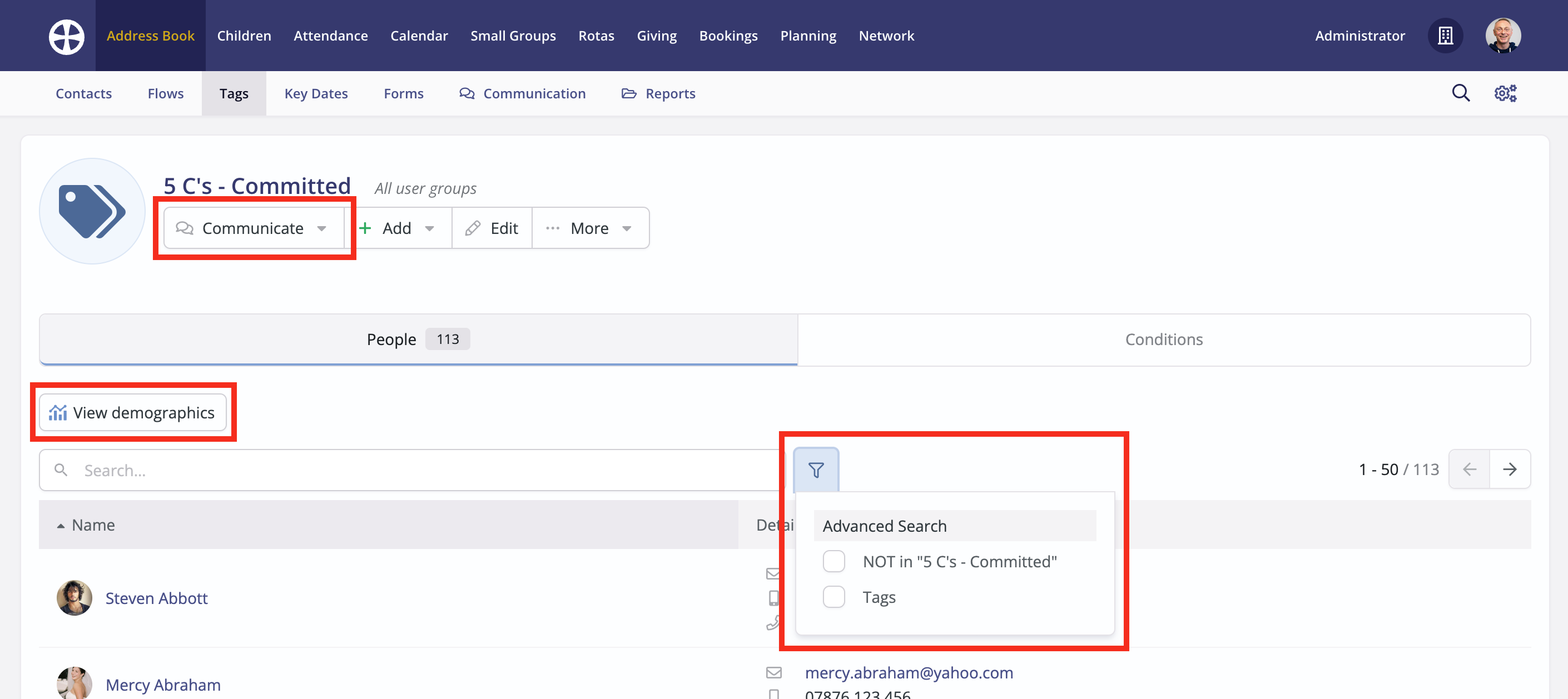Check NOT in "5 C's - Committed" checkbox
Image resolution: width=1568 pixels, height=699 pixels.
(833, 561)
